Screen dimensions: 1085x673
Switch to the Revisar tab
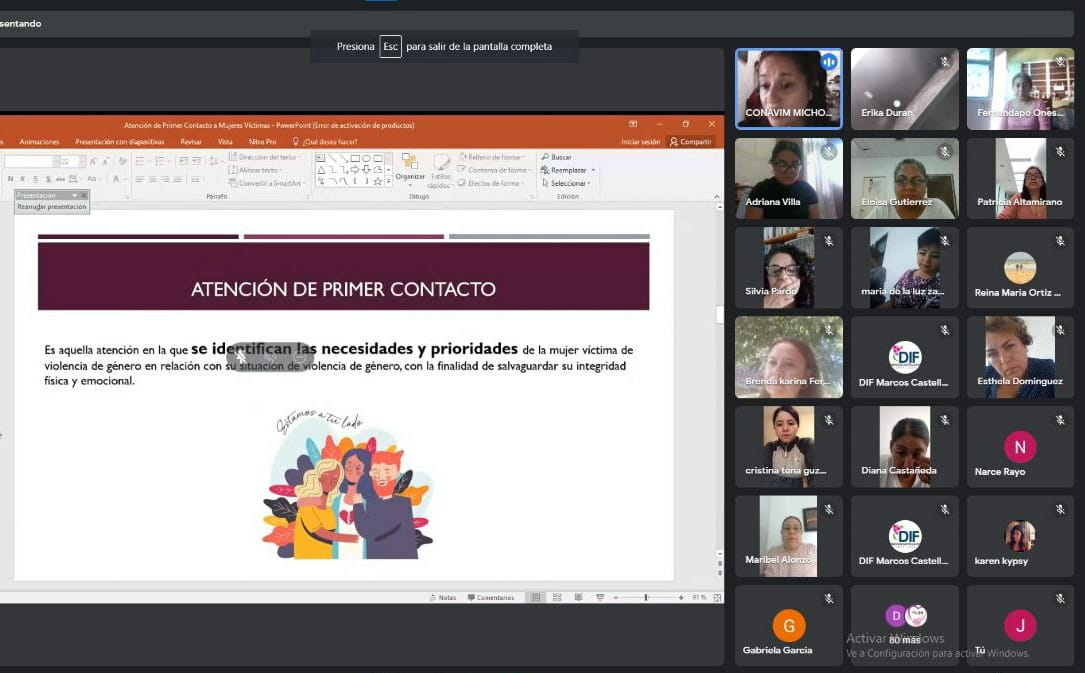pyautogui.click(x=191, y=142)
